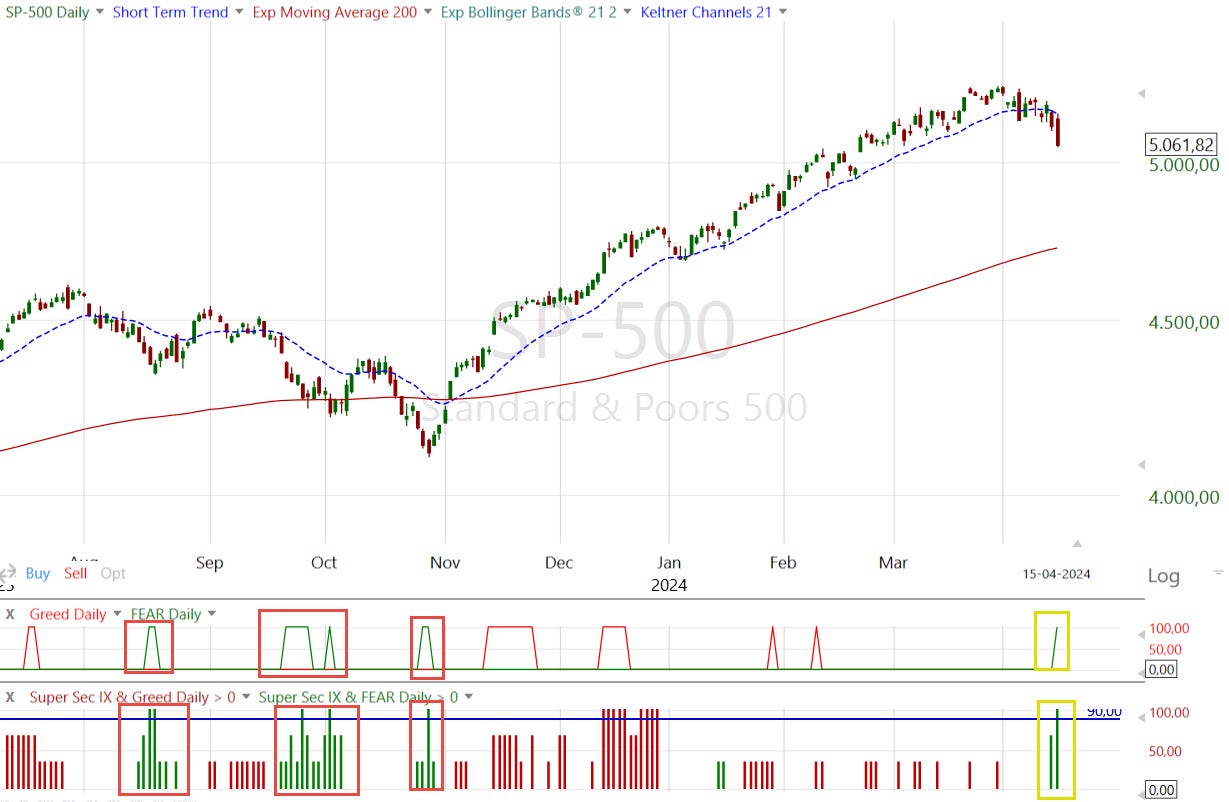Screen dimensions: 1229x802
Task: Click the arrow icon left of Buy
Action: (x=8, y=573)
